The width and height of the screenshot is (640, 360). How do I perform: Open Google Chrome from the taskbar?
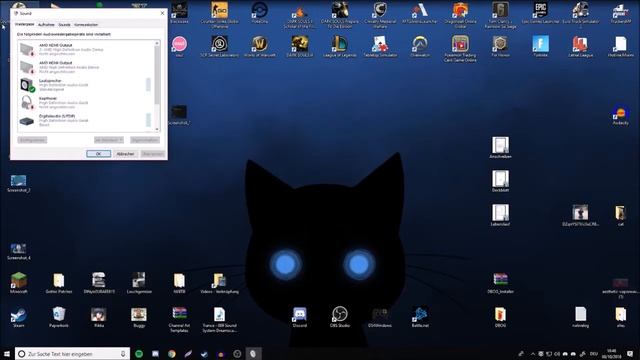tap(172, 354)
